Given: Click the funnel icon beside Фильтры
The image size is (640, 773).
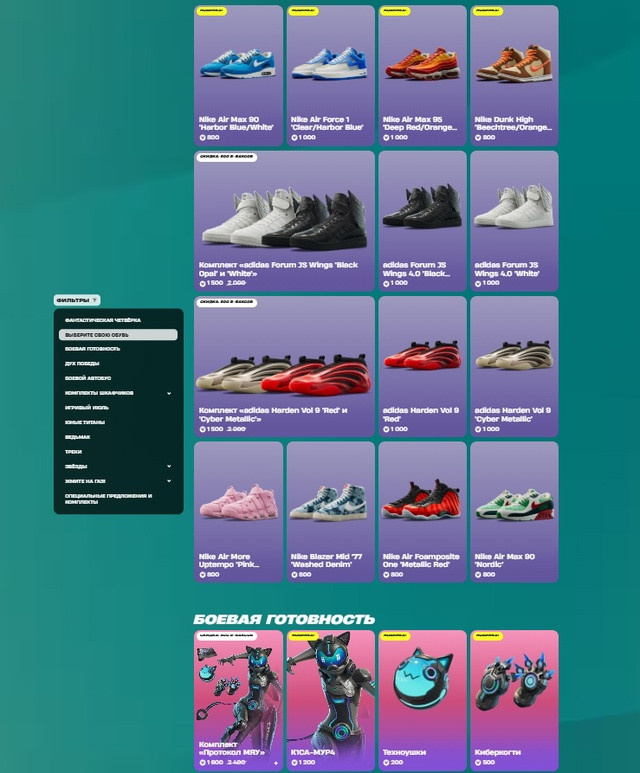Looking at the screenshot, I should click(95, 300).
